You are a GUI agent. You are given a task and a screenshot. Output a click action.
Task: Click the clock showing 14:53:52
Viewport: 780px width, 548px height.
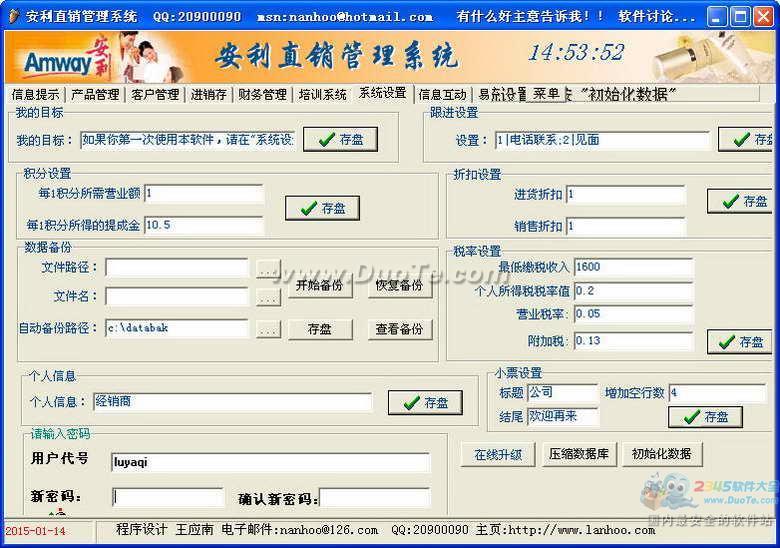click(x=576, y=53)
